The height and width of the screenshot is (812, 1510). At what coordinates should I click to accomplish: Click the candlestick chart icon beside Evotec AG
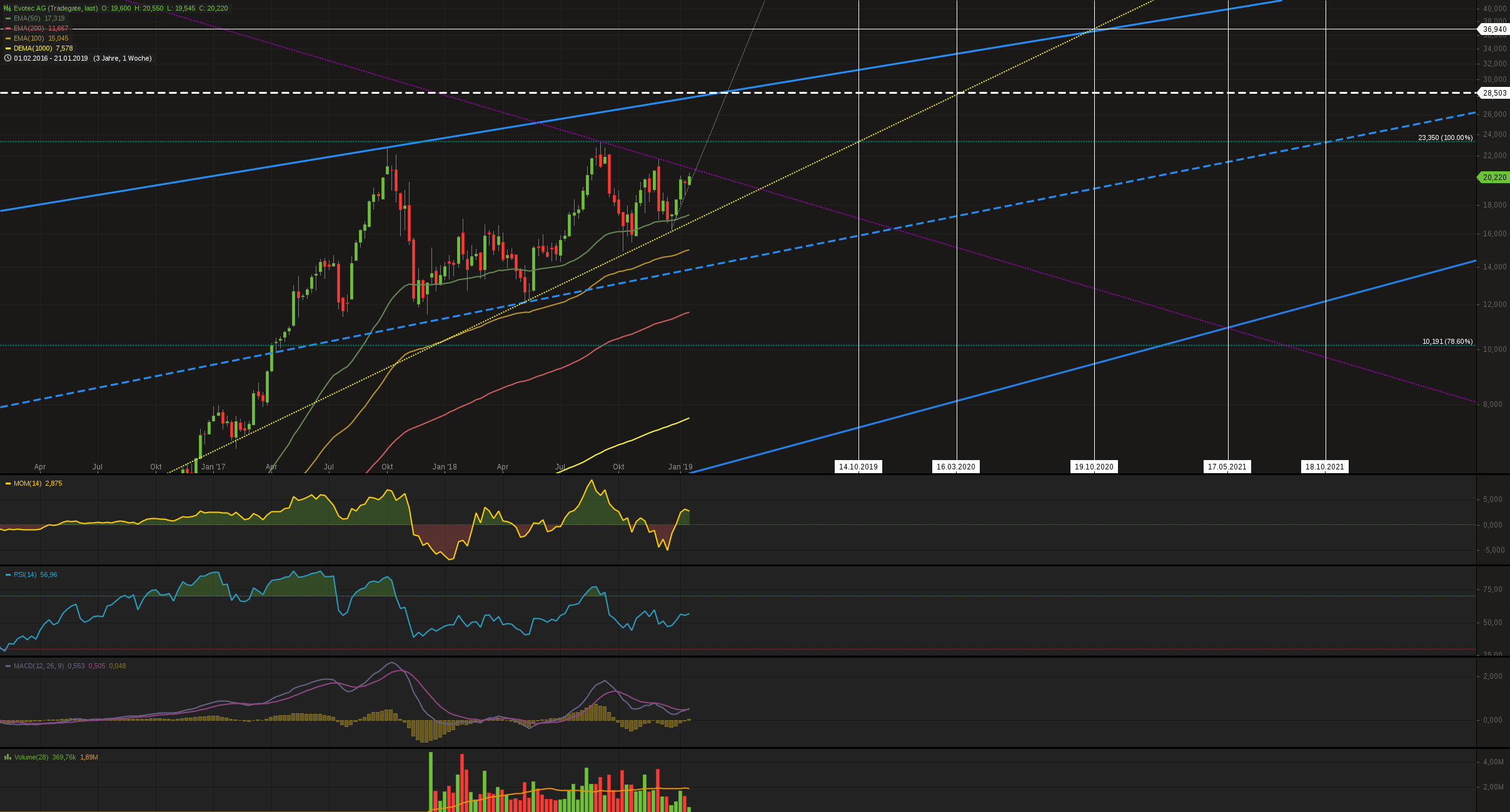[7, 8]
